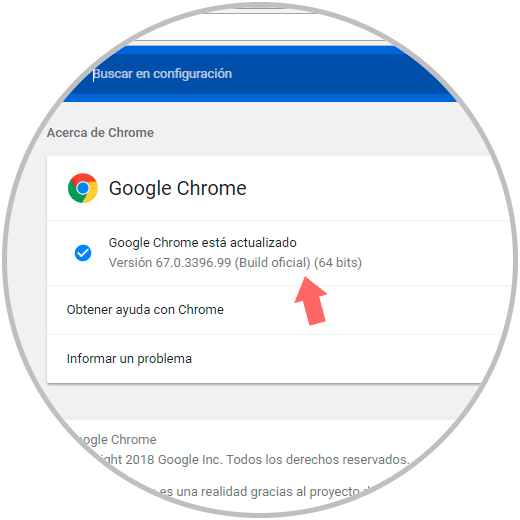520x520 pixels.
Task: Click the Acerca de Chrome heading
Action: pos(100,133)
